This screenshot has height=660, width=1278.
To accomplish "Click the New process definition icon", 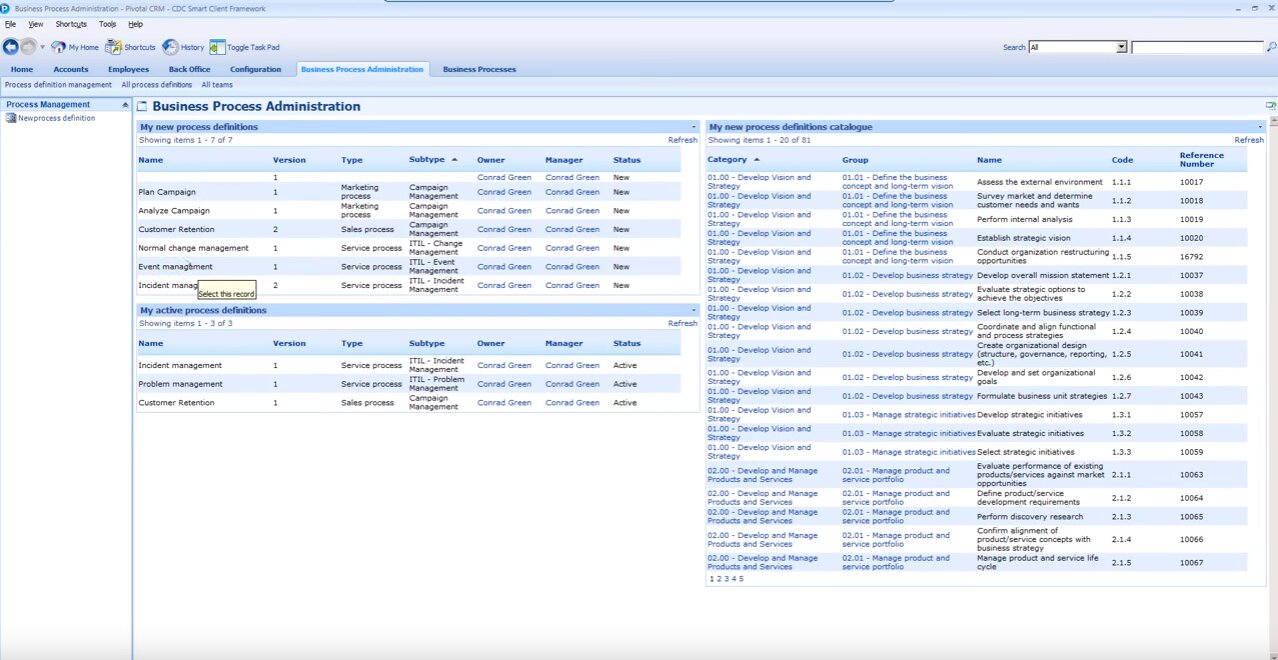I will [11, 118].
